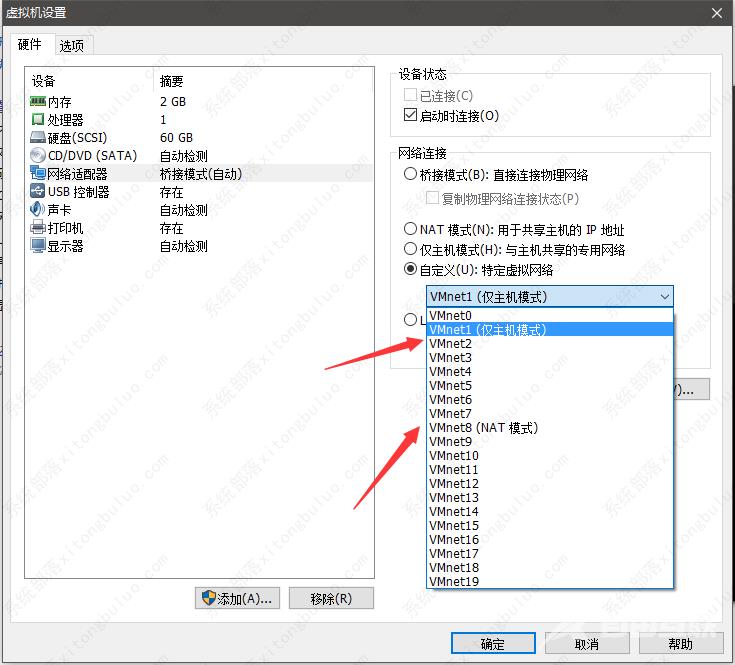The image size is (735, 665).
Task: Choose VMnet17 from the dropdown list
Action: click(549, 553)
